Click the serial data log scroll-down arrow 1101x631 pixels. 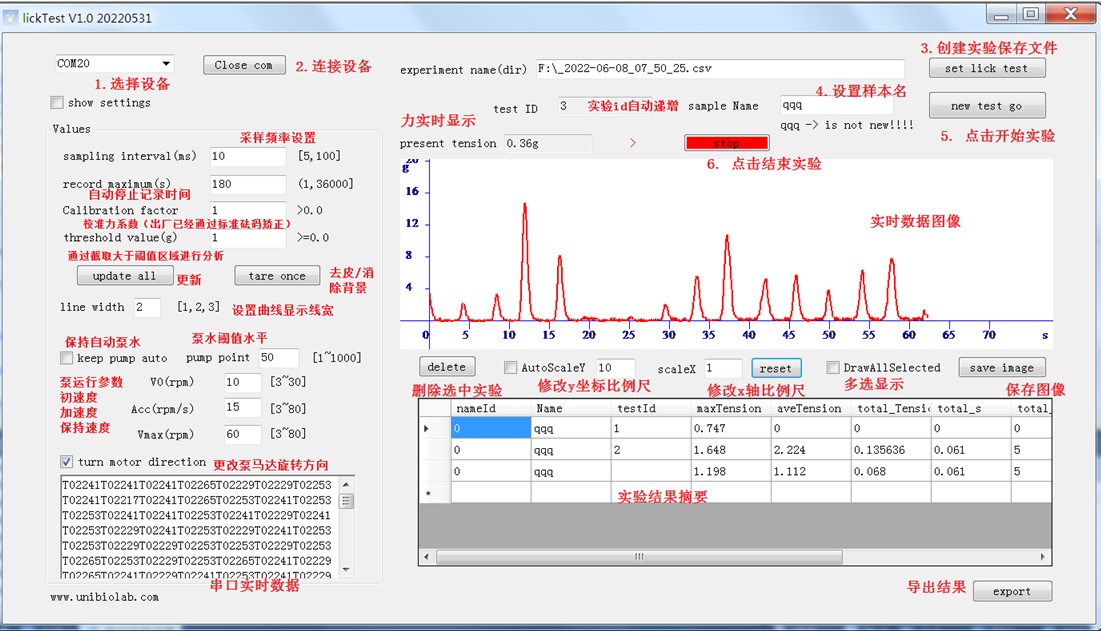coord(346,570)
